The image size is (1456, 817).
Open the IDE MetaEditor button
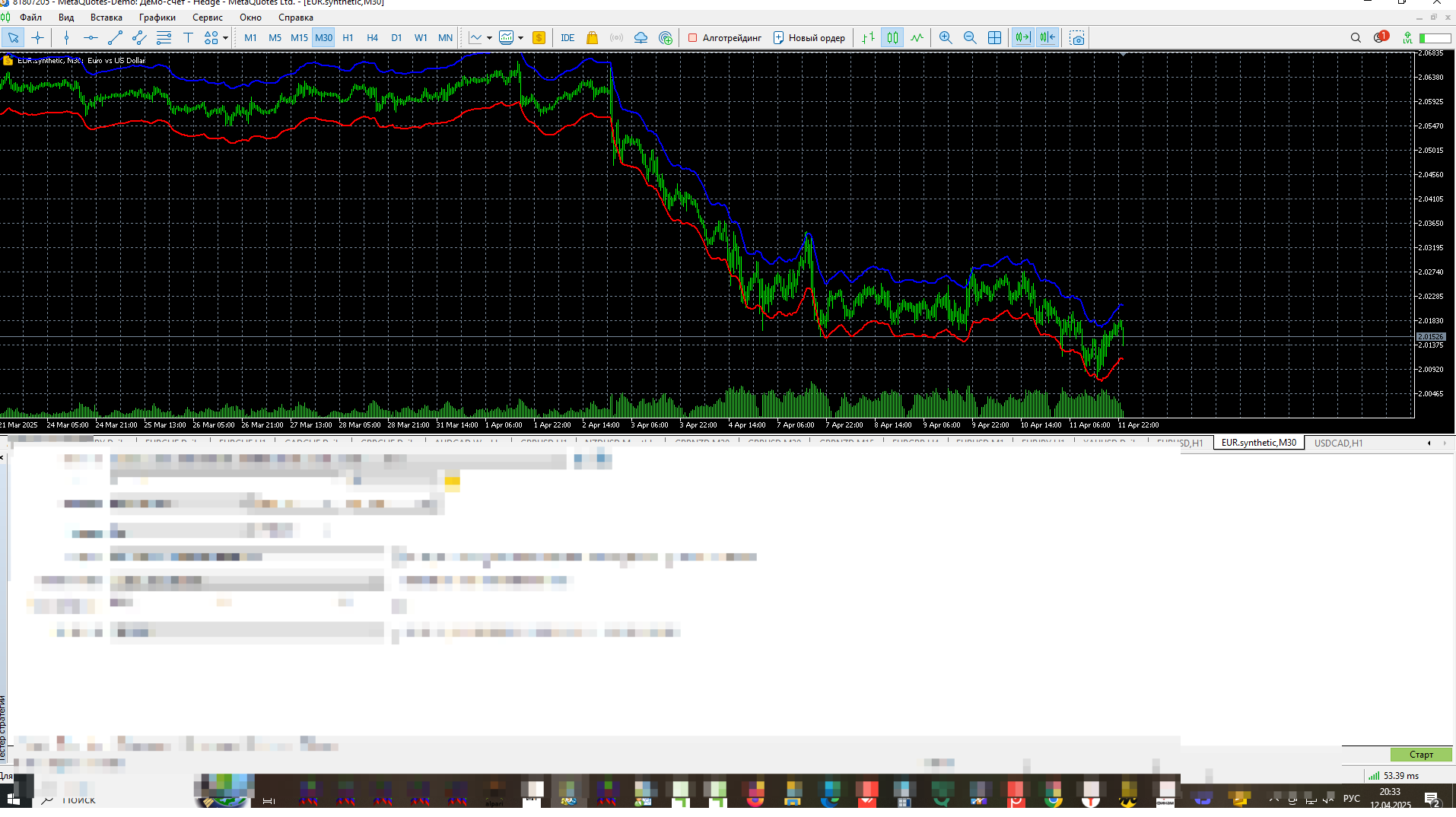pos(567,37)
